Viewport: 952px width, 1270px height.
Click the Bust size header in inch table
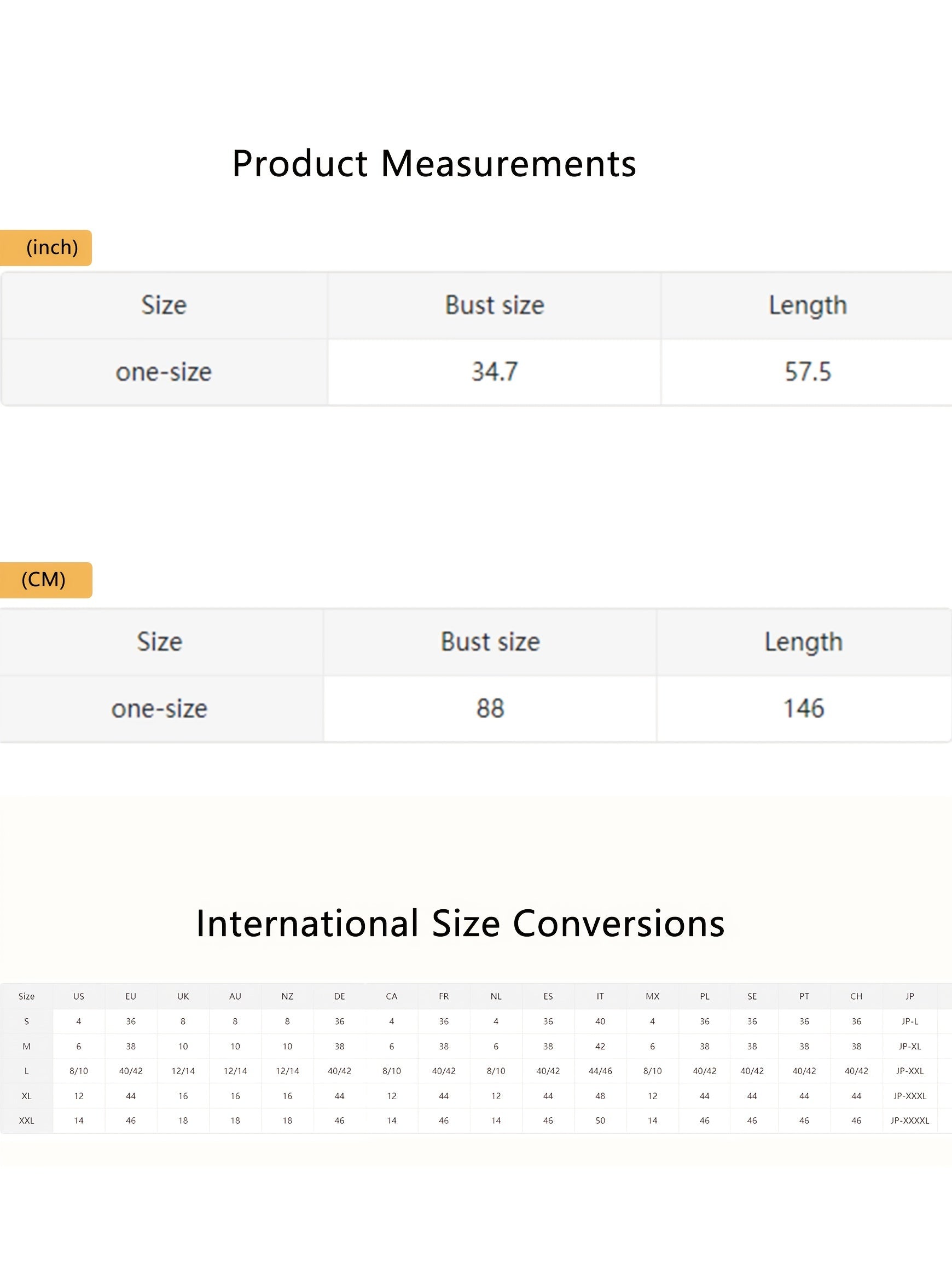point(494,305)
